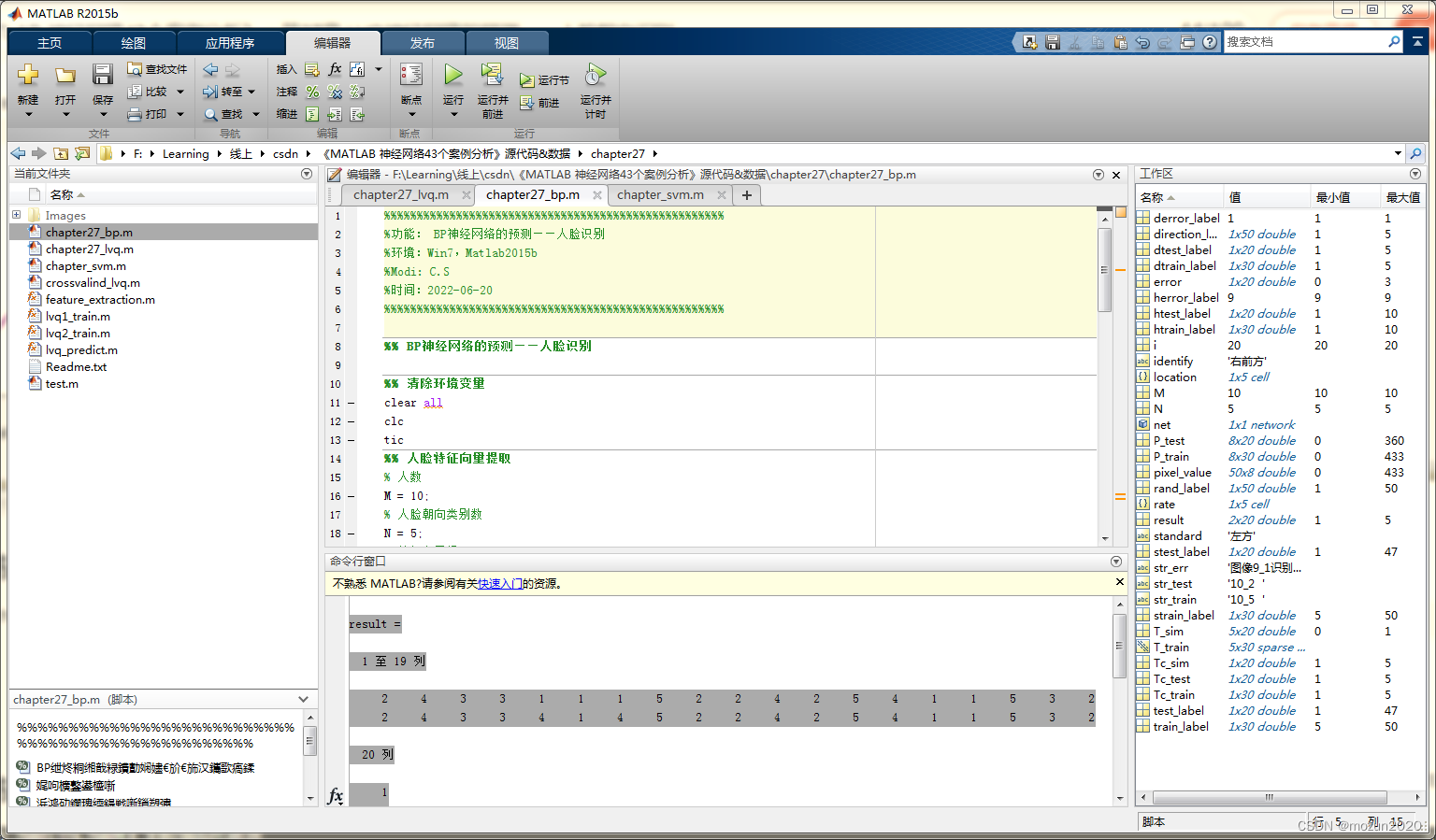This screenshot has width=1436, height=840.
Task: Open the New (新建) dropdown arrow
Action: pos(28,115)
